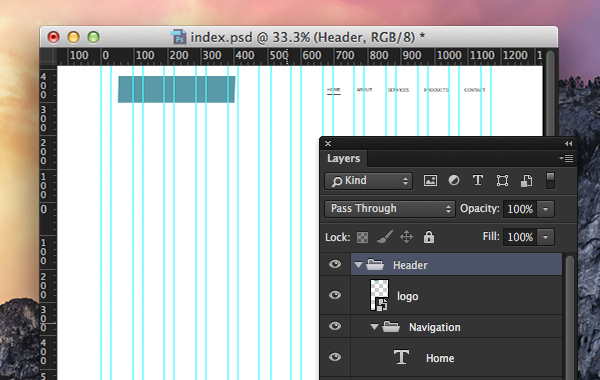Open the Layers panel options menu
The height and width of the screenshot is (380, 600).
point(566,158)
